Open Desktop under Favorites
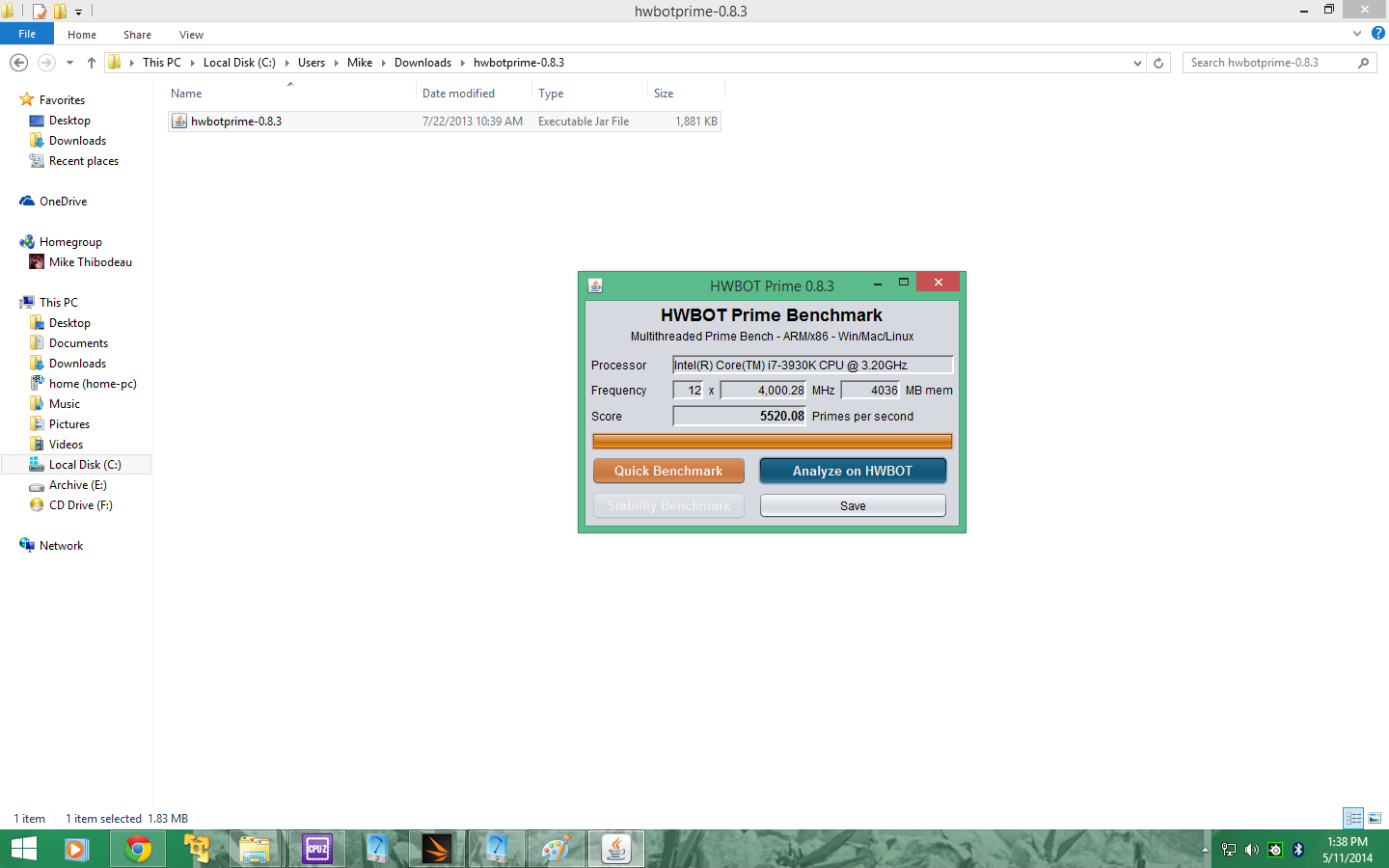Viewport: 1389px width, 868px height. tap(69, 121)
